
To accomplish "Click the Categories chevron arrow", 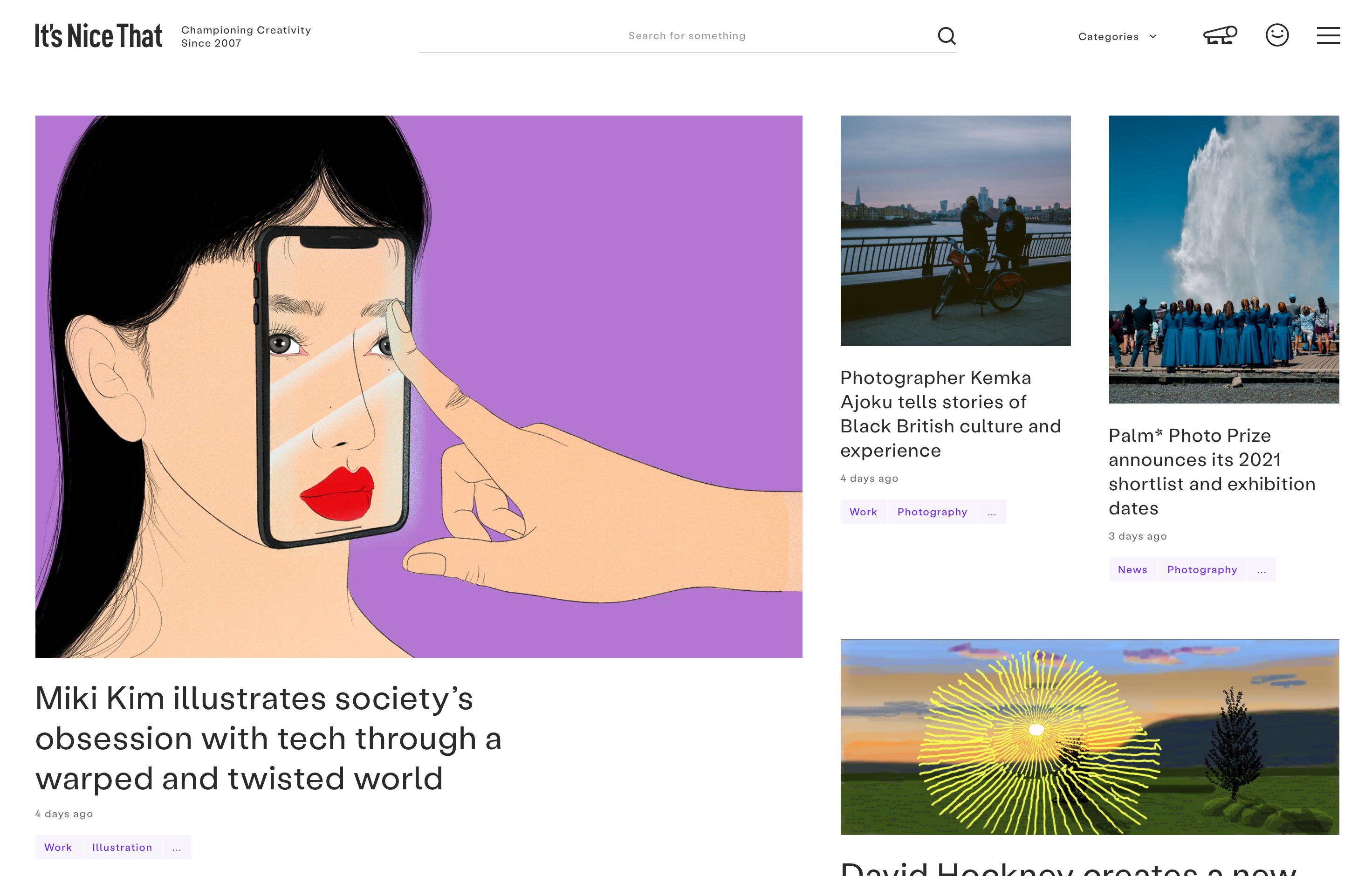I will (1152, 36).
